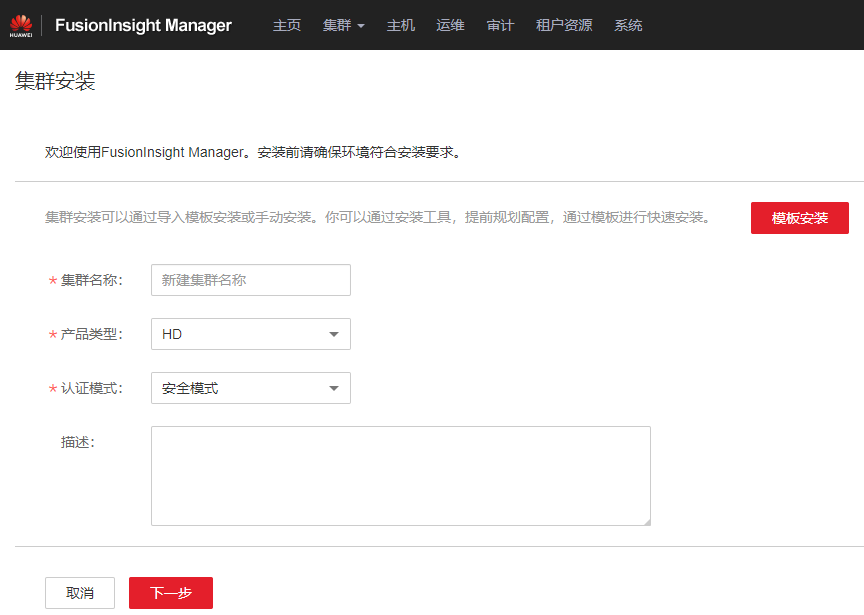Click the 集群名称 field label
Image resolution: width=864 pixels, height=615 pixels.
point(91,280)
